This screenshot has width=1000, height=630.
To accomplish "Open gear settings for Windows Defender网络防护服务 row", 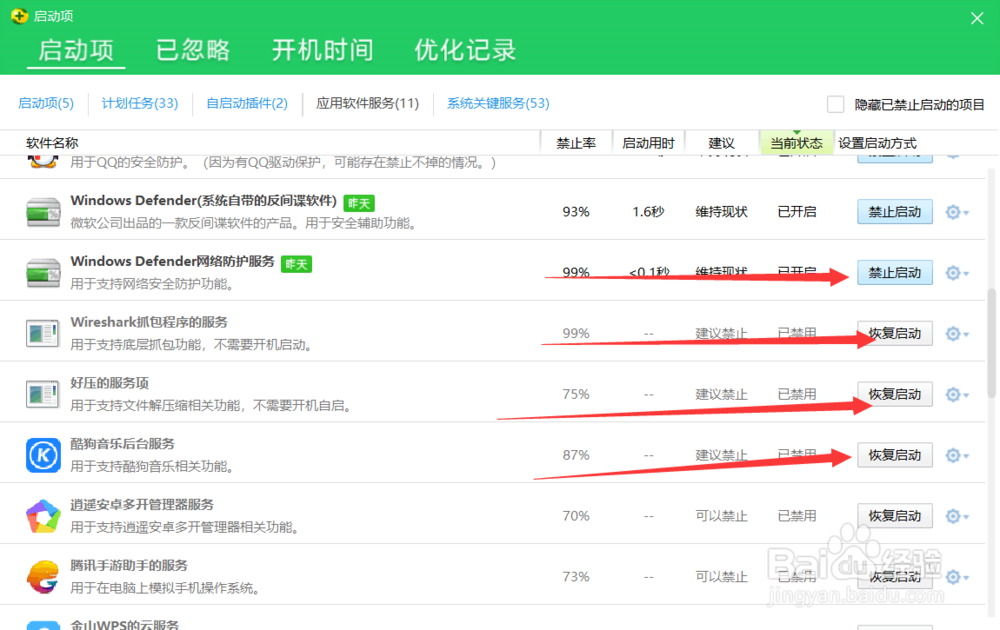I will click(x=957, y=273).
